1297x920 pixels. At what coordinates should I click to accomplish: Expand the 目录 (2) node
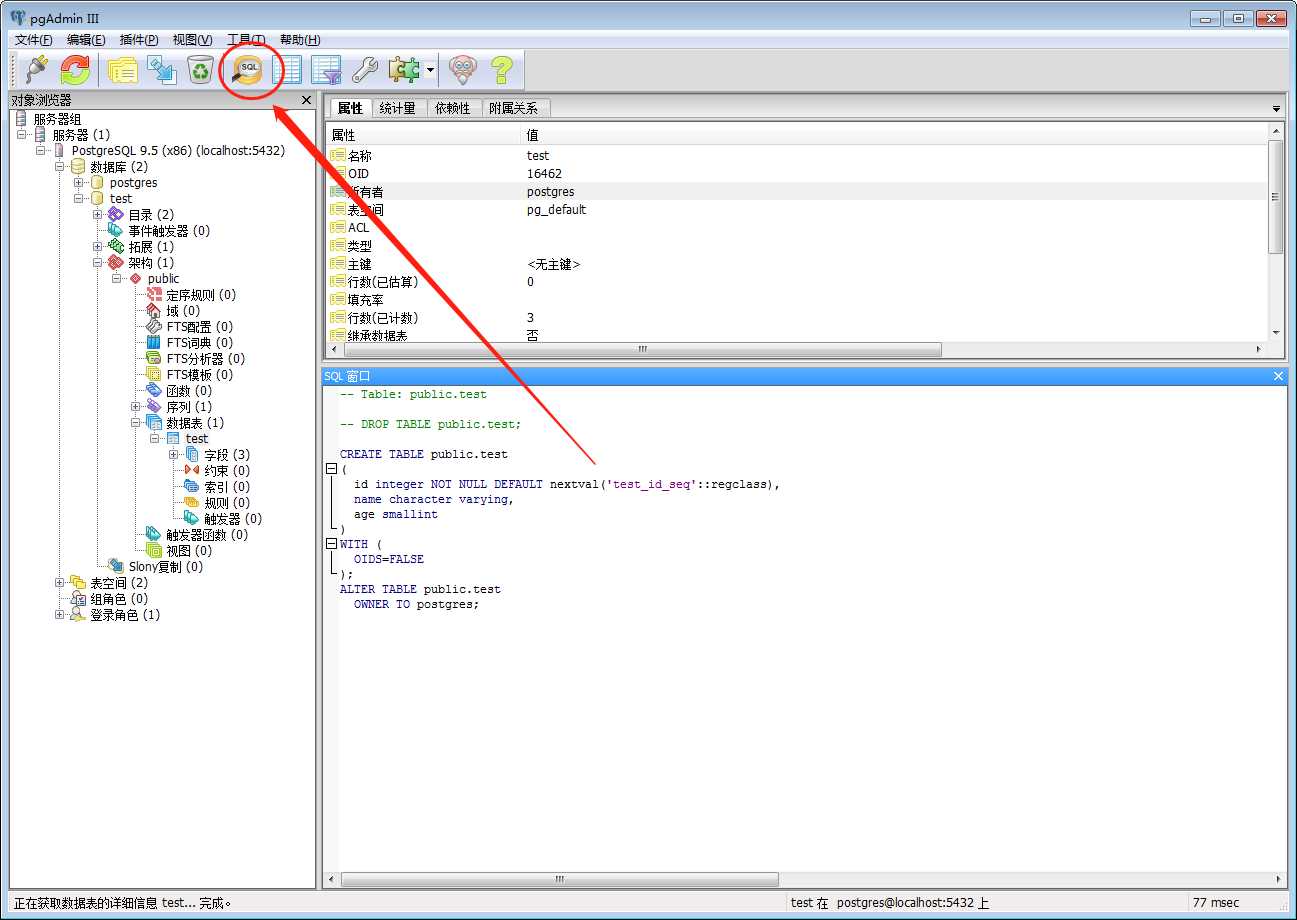[98, 215]
